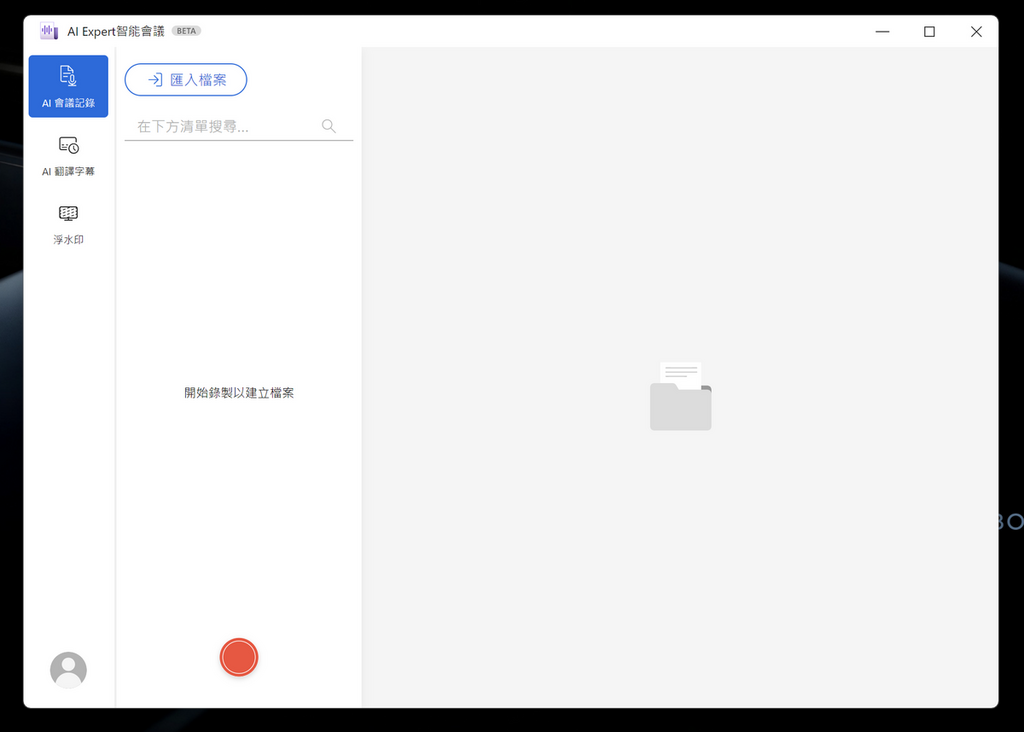The height and width of the screenshot is (732, 1024).
Task: Click the AI Expert app logo icon
Action: [50, 31]
